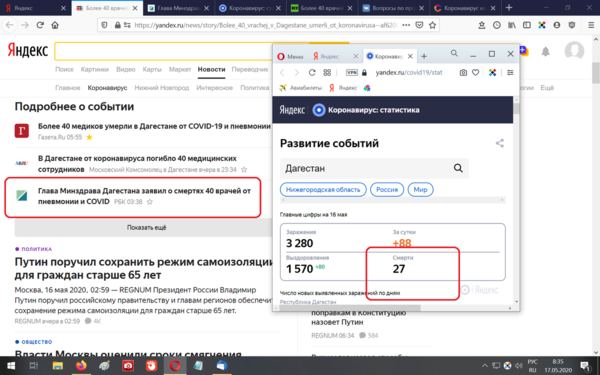This screenshot has width=600, height=375.
Task: Toggle Firefox sidebar icon
Action: tap(527, 25)
